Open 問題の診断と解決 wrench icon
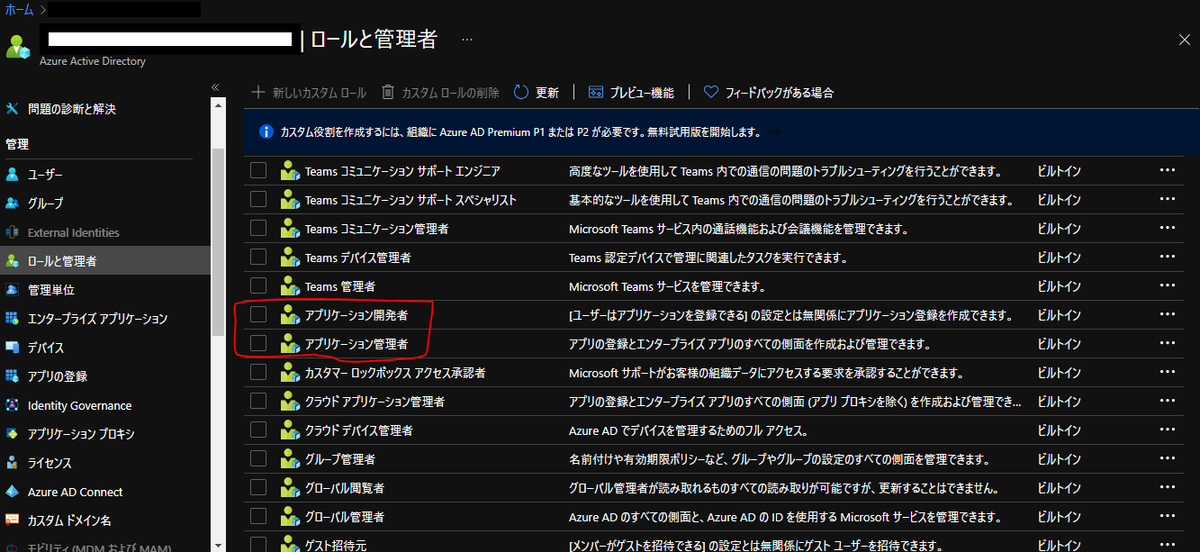1200x552 pixels. tap(12, 108)
